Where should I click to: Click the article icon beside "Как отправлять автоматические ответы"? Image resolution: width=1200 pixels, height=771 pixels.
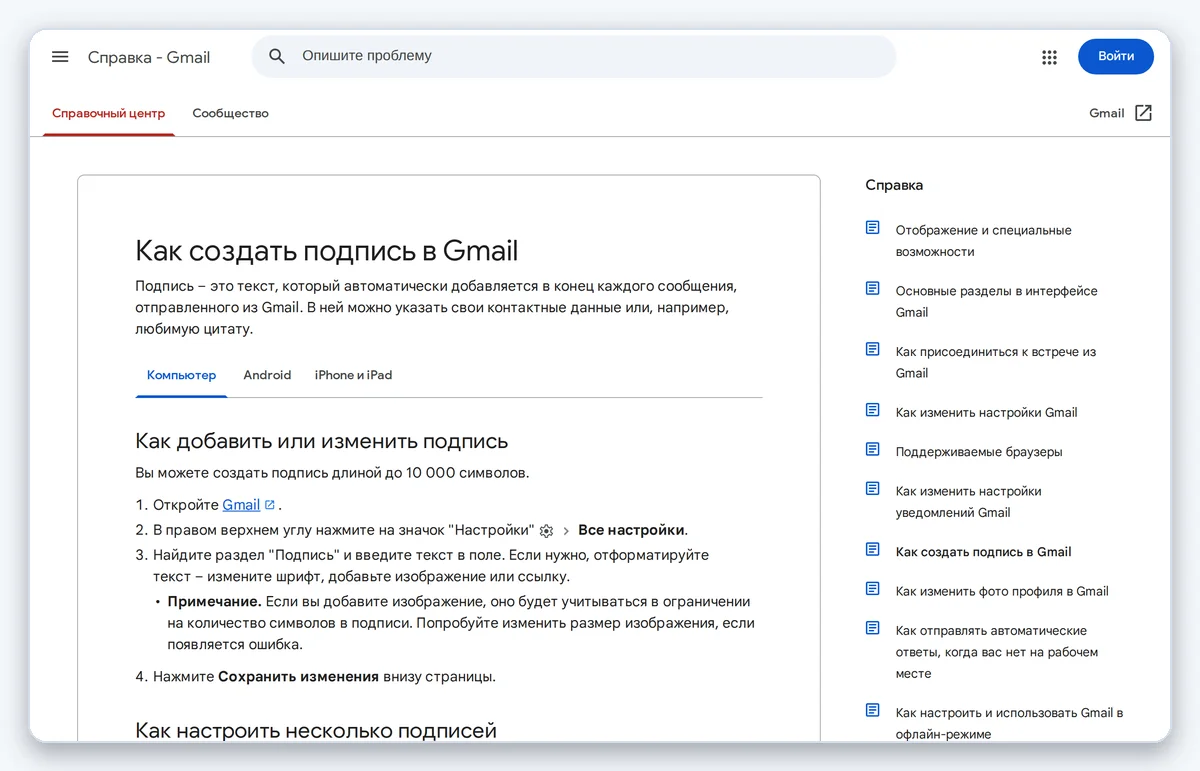click(x=873, y=629)
